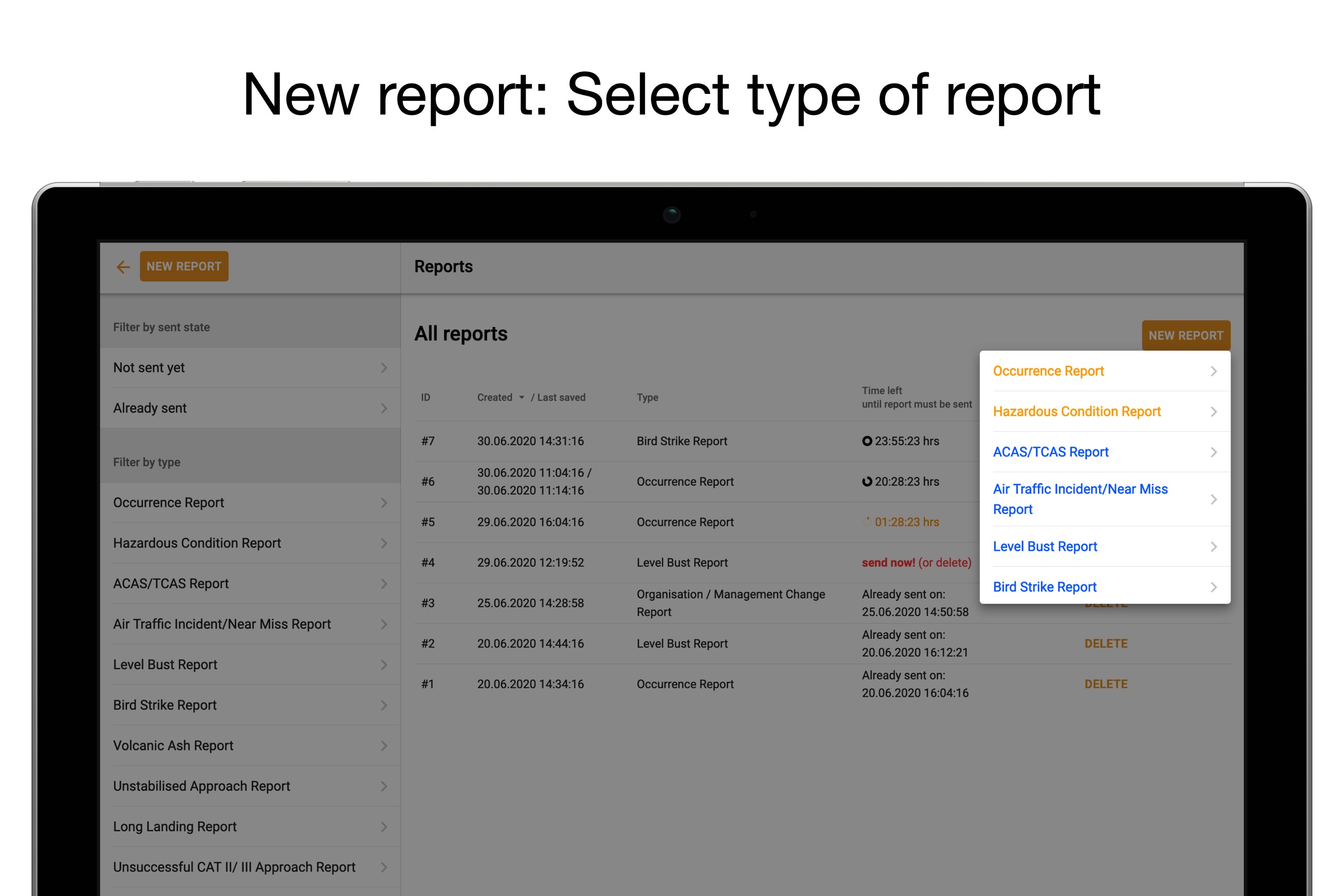
Task: Click the chevron beside Level Bust Report in popup
Action: pos(1213,547)
